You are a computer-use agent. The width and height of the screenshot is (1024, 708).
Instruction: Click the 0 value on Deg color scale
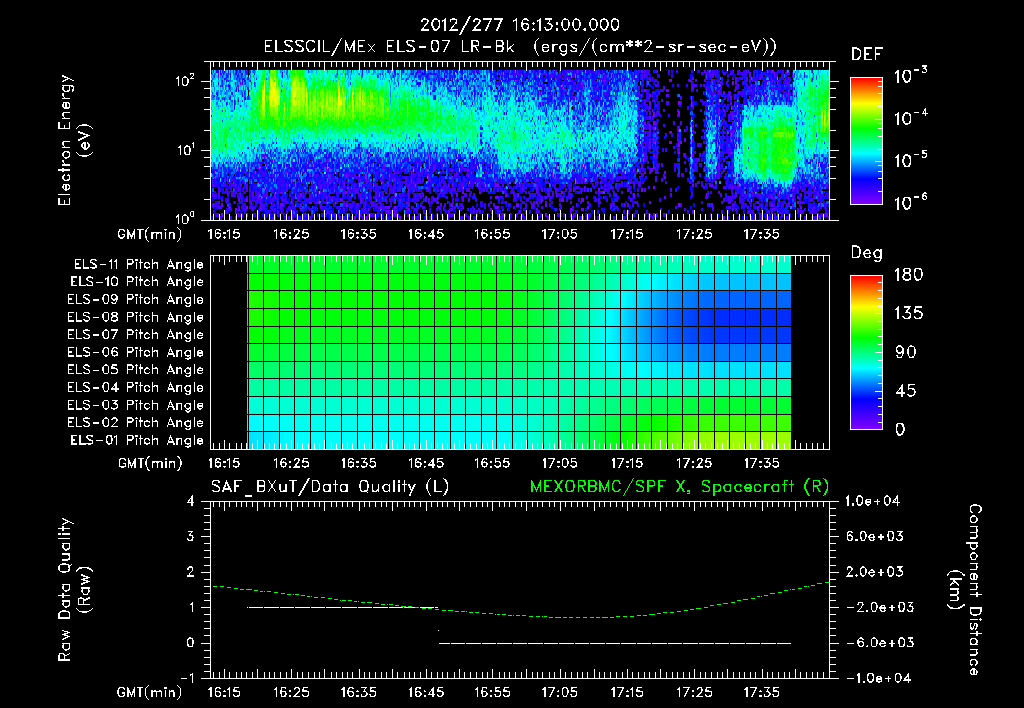point(900,430)
